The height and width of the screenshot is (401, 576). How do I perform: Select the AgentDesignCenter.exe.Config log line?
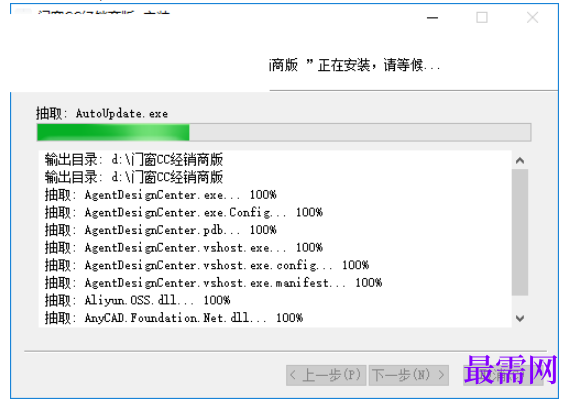(184, 213)
